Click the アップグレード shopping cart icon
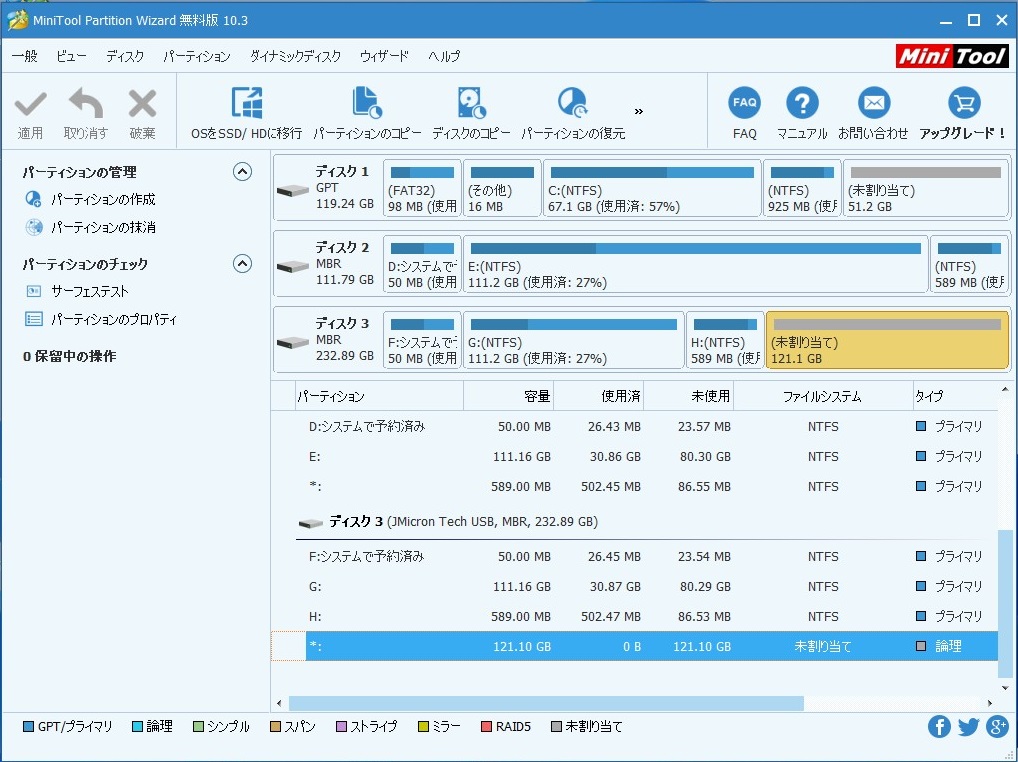The height and width of the screenshot is (762, 1018). (x=962, y=103)
